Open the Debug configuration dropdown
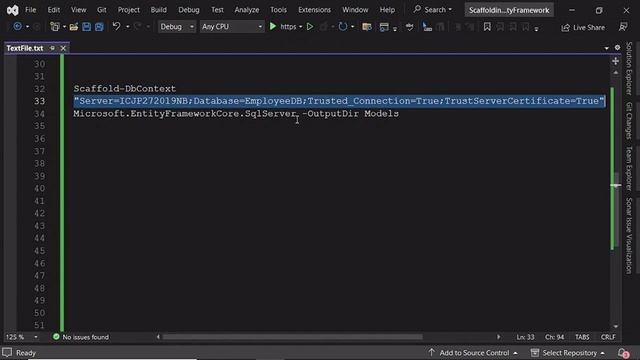Image resolution: width=640 pixels, height=360 pixels. coord(176,27)
